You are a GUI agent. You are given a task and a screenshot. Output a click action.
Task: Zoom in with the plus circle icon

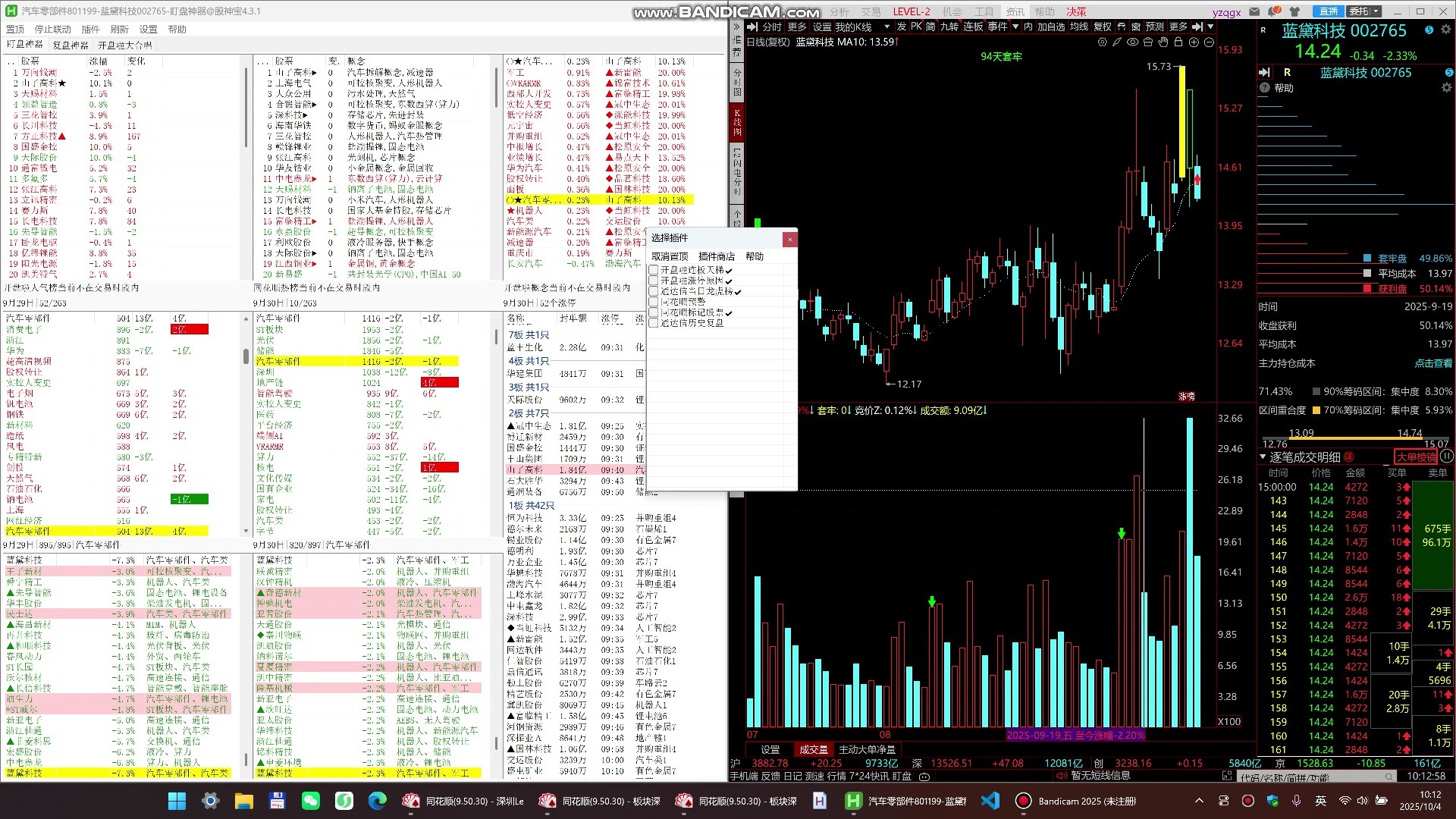click(x=1194, y=42)
